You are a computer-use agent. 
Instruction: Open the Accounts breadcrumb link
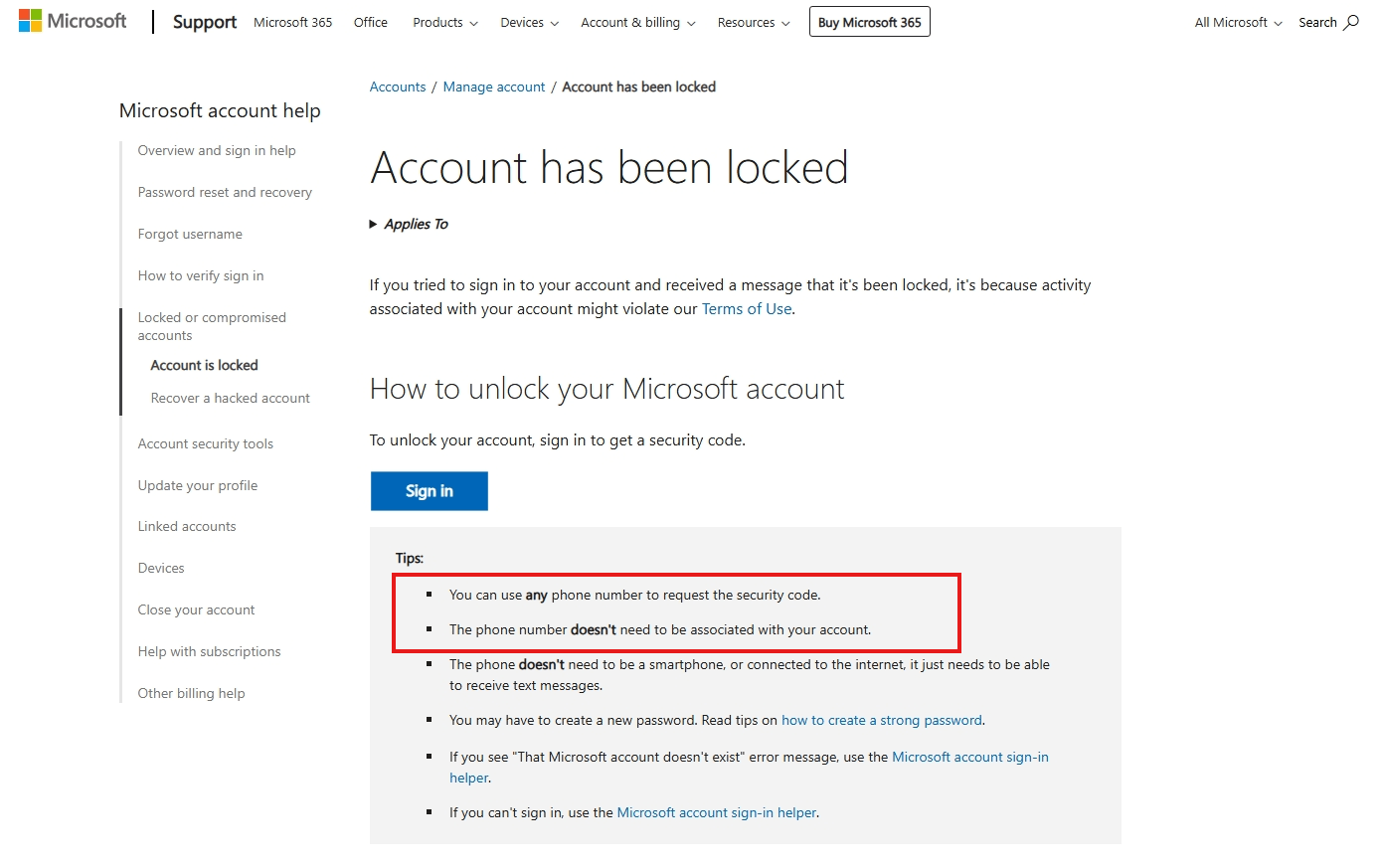pos(397,87)
